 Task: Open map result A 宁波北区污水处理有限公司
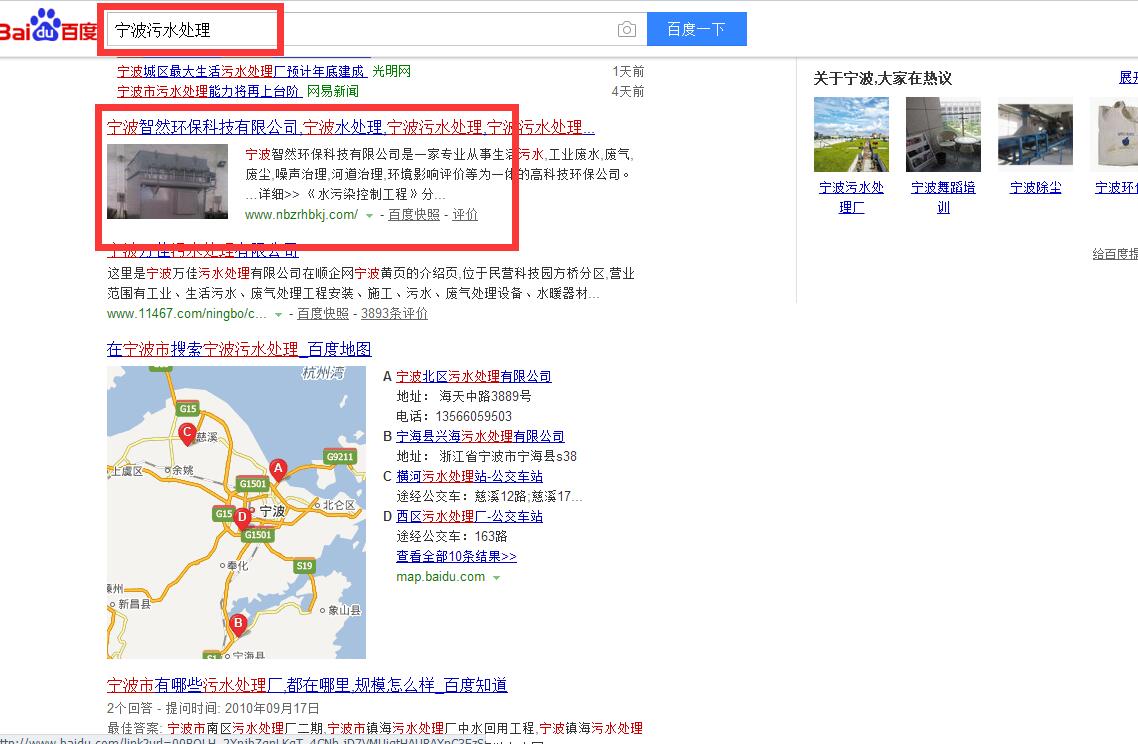(474, 377)
